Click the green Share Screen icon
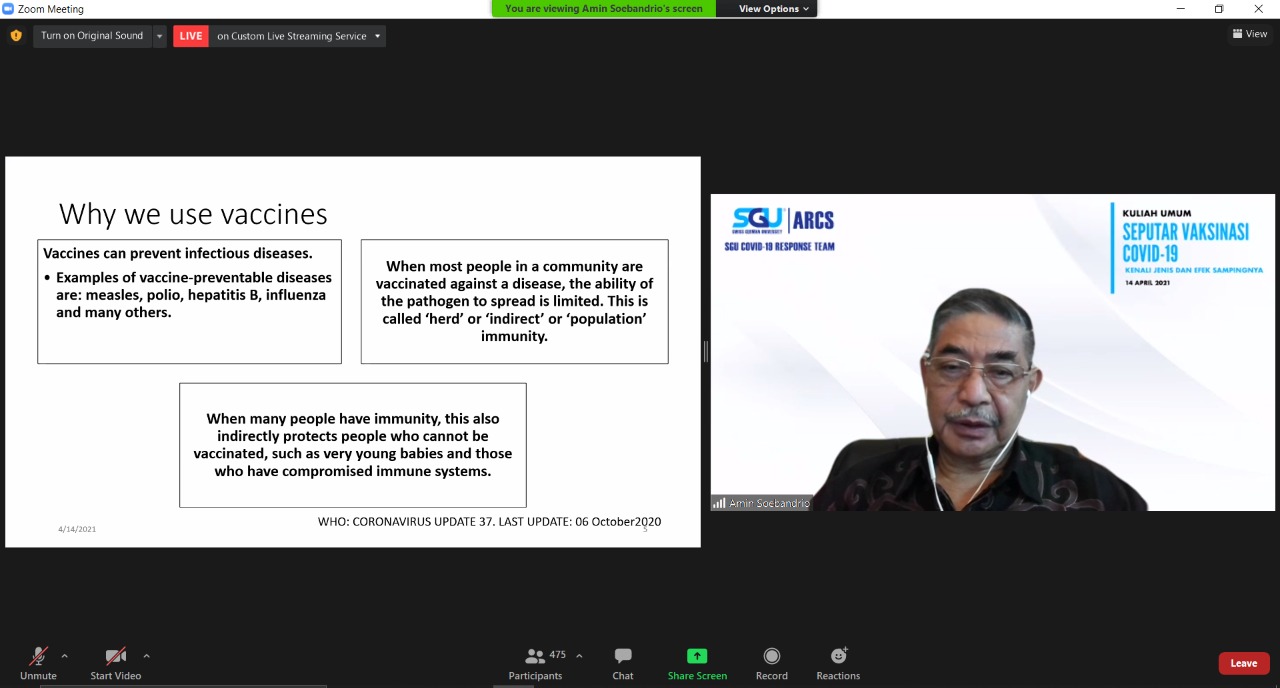This screenshot has width=1280, height=688. [x=697, y=657]
